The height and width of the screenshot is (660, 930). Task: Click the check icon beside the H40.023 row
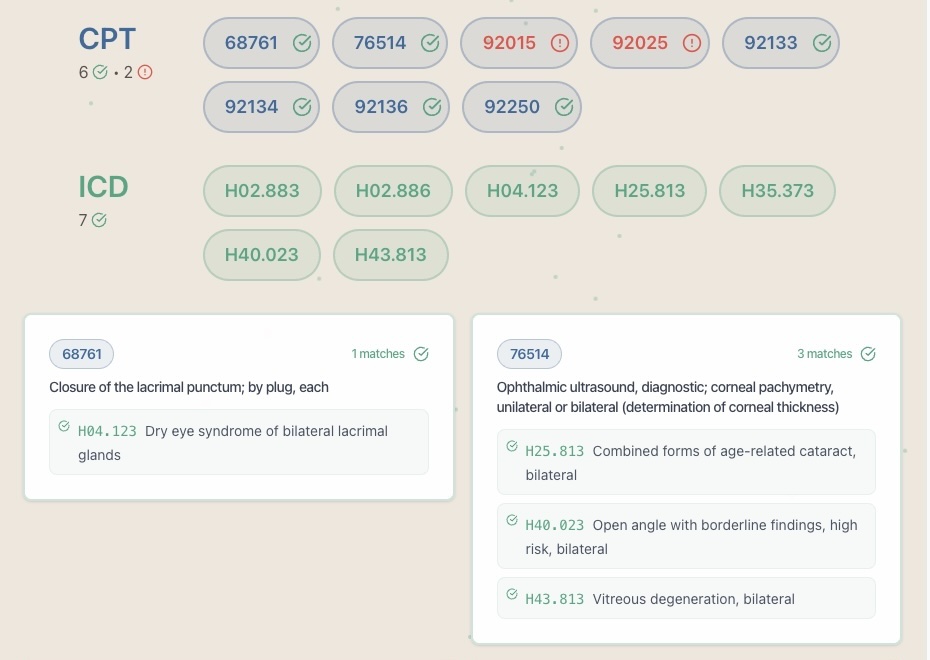[x=512, y=520]
